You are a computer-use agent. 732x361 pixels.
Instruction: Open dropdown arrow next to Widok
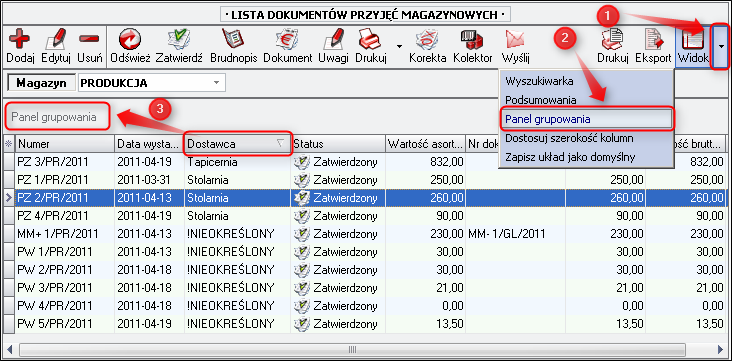coord(721,46)
